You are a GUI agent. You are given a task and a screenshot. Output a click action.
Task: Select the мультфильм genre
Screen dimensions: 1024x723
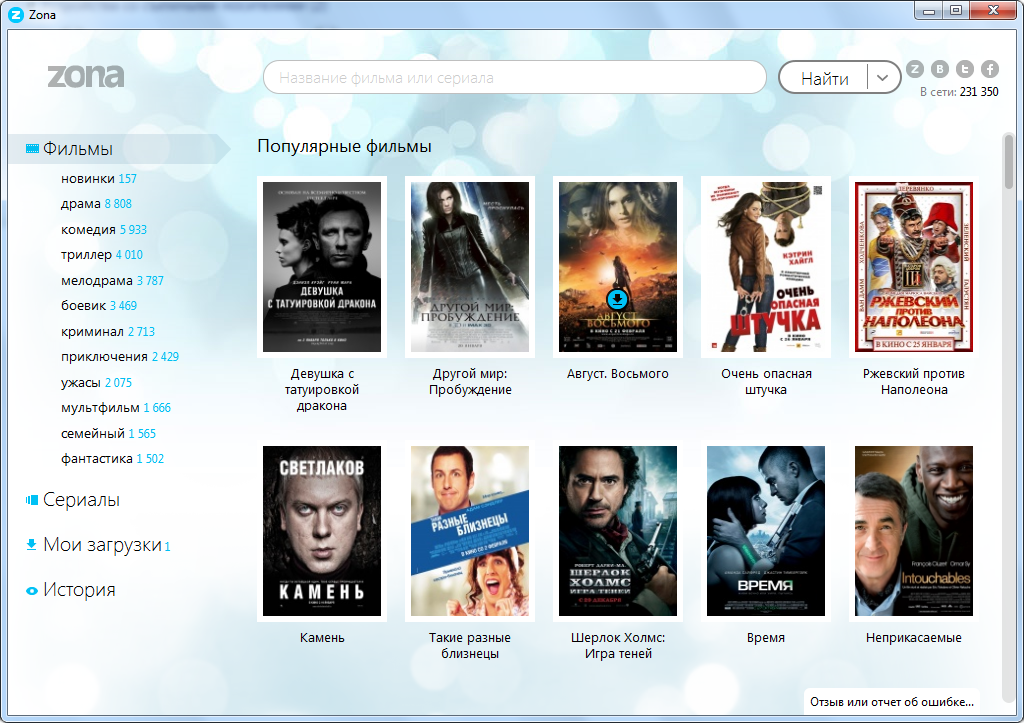[116, 408]
